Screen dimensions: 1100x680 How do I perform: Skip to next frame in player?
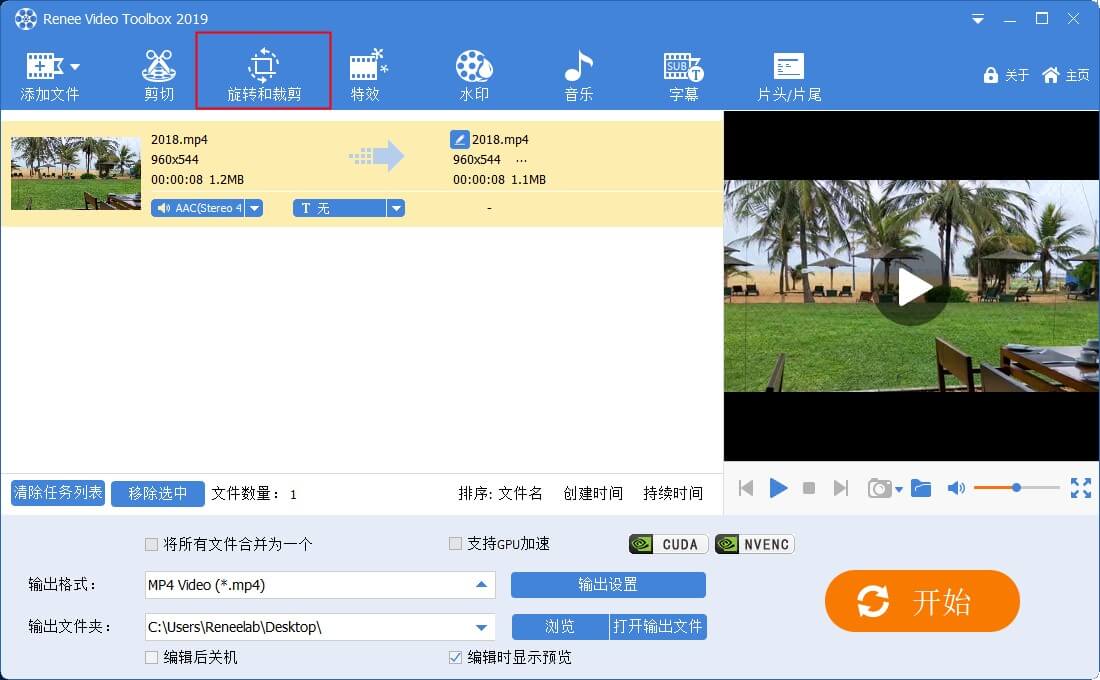840,488
